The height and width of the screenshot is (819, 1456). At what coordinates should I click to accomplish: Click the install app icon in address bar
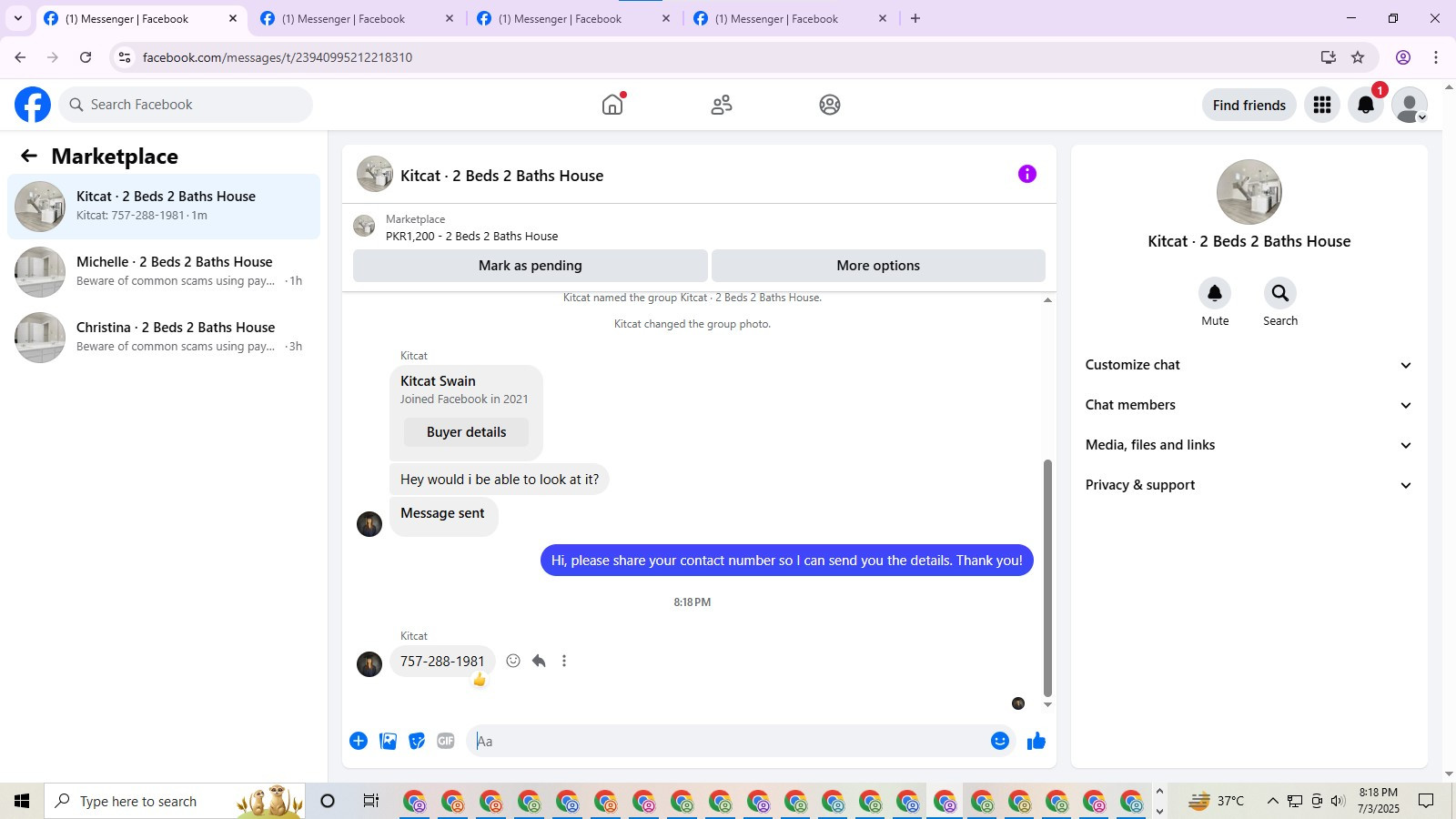tap(1329, 57)
